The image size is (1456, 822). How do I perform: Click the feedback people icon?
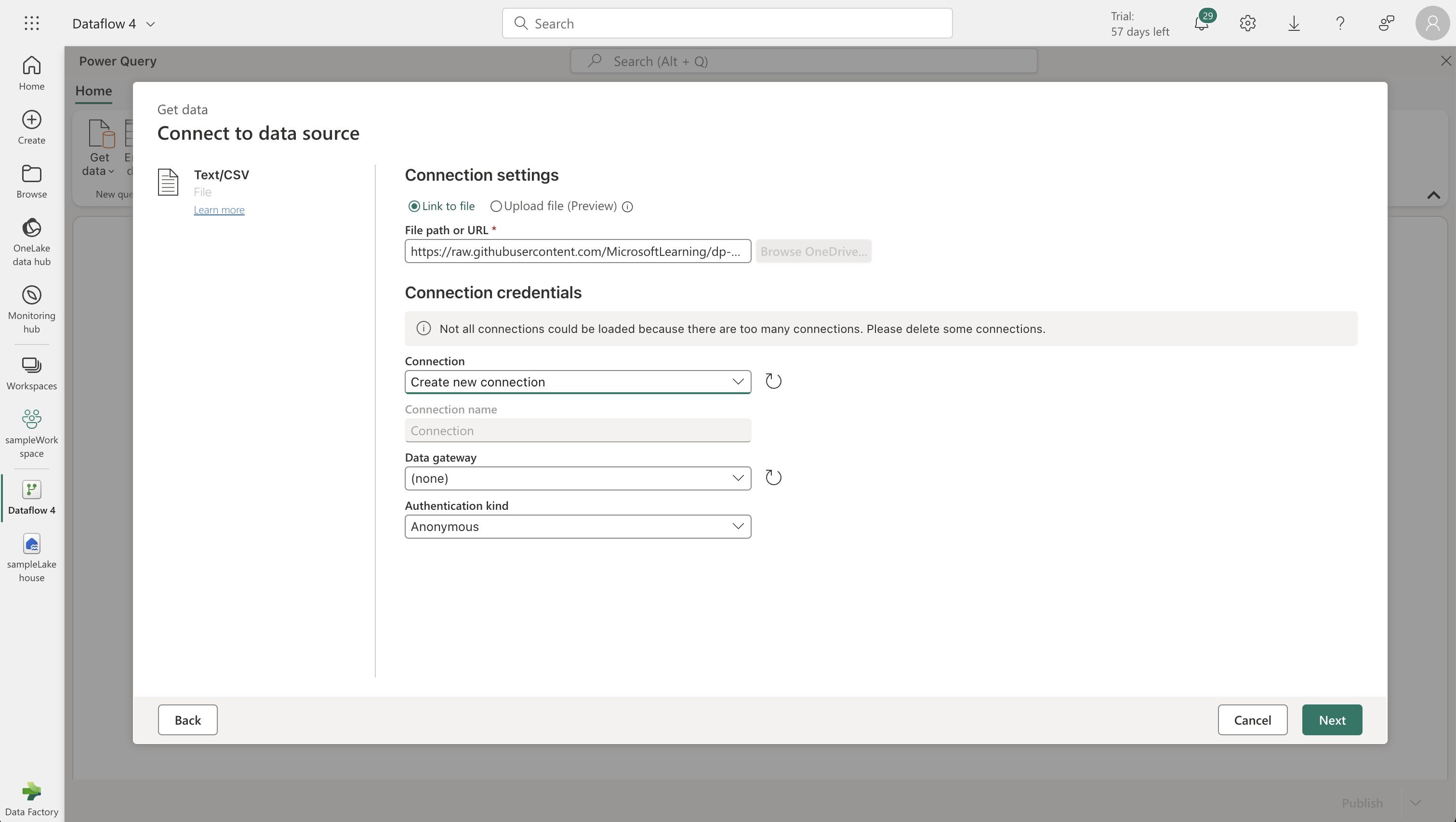1386,23
